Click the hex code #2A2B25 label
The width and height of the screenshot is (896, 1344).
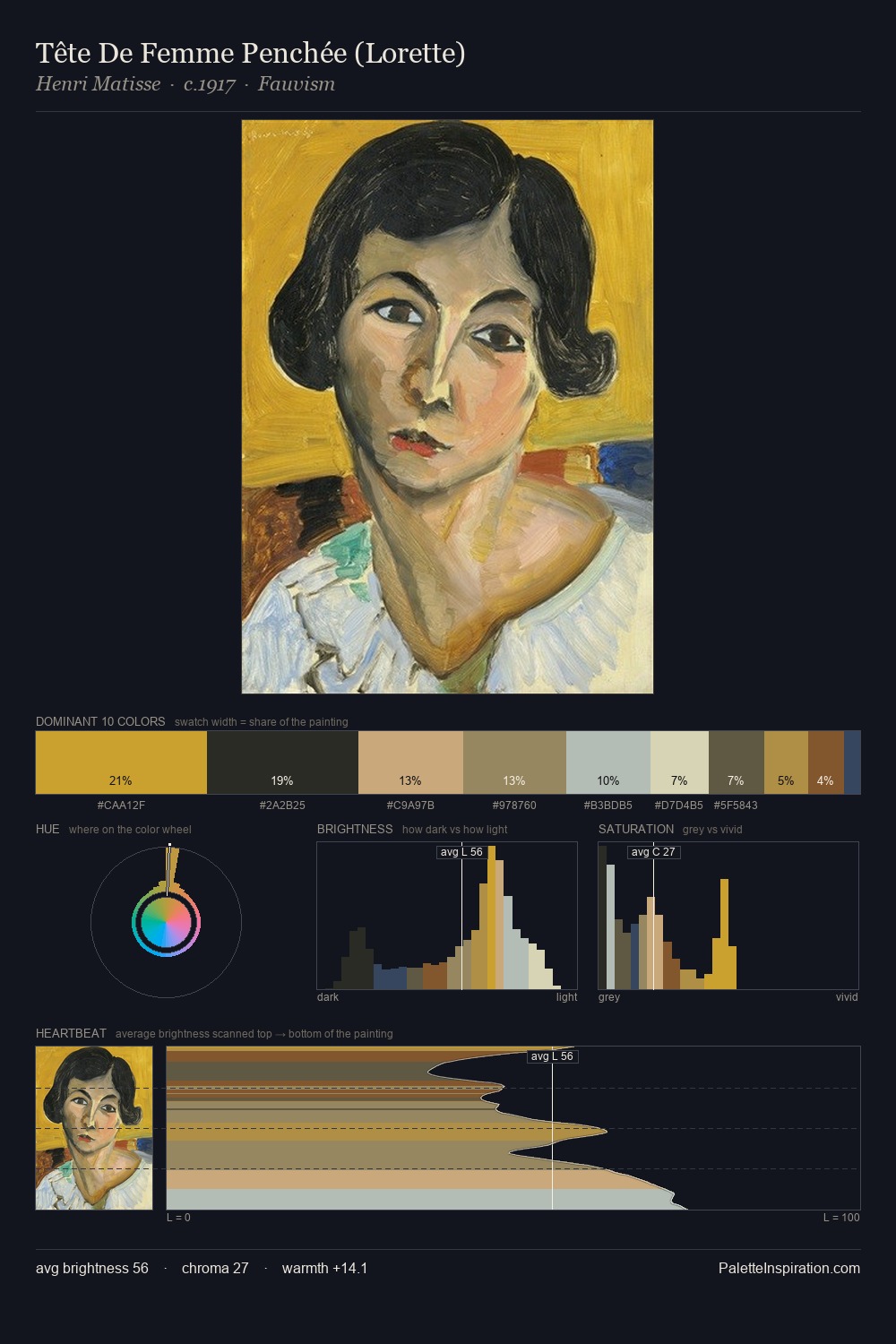coord(282,806)
